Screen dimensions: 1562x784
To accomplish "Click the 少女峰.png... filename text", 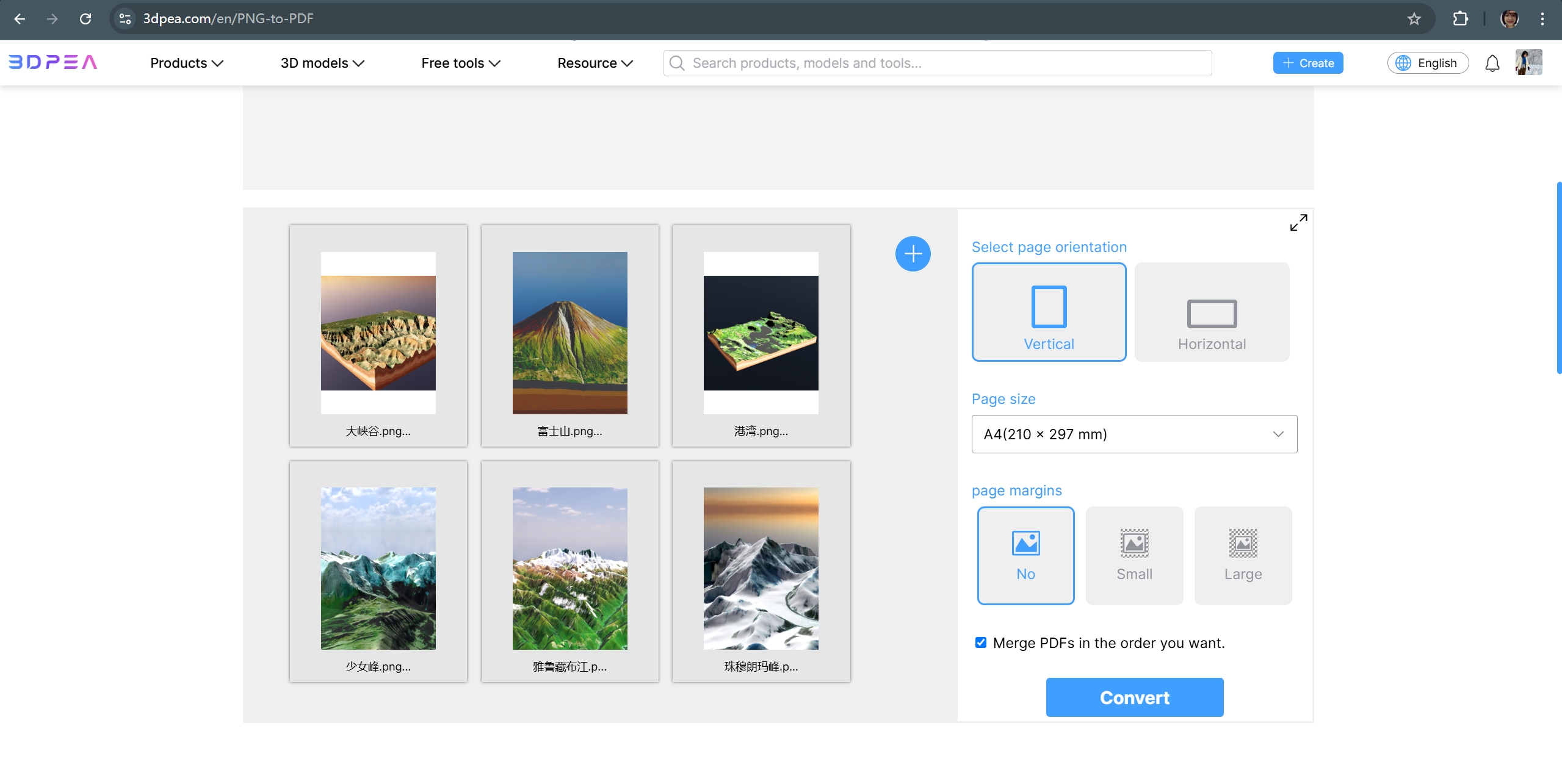I will (378, 666).
